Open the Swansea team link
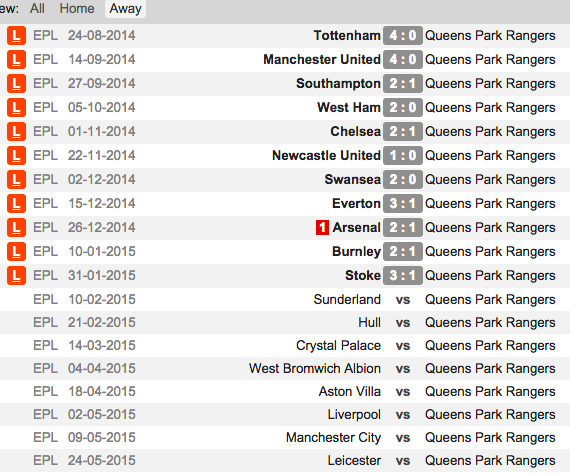Image resolution: width=570 pixels, height=474 pixels. coord(352,180)
